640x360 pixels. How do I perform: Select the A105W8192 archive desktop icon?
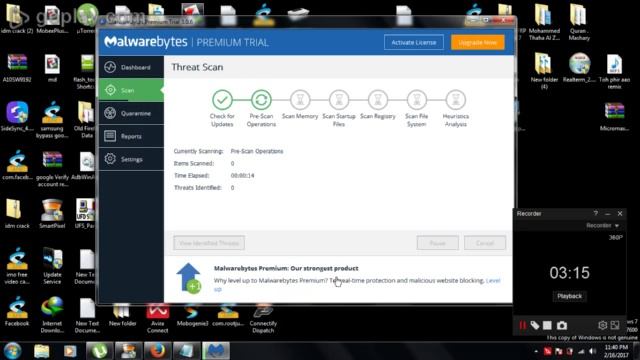click(x=17, y=68)
